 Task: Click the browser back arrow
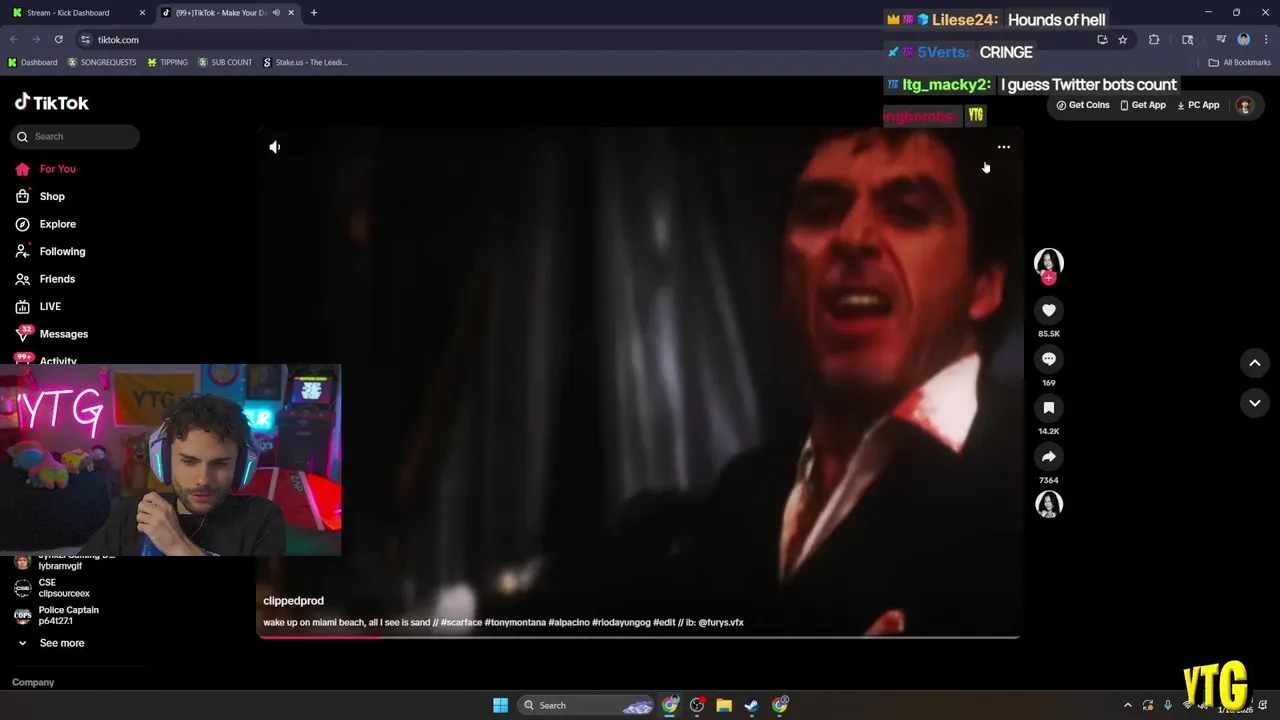[x=14, y=40]
